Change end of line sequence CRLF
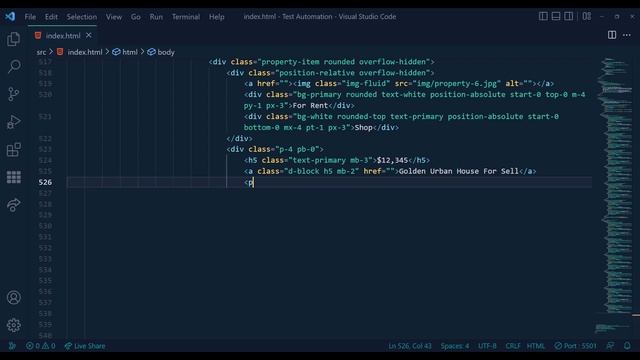This screenshot has width=640, height=360. pos(513,346)
